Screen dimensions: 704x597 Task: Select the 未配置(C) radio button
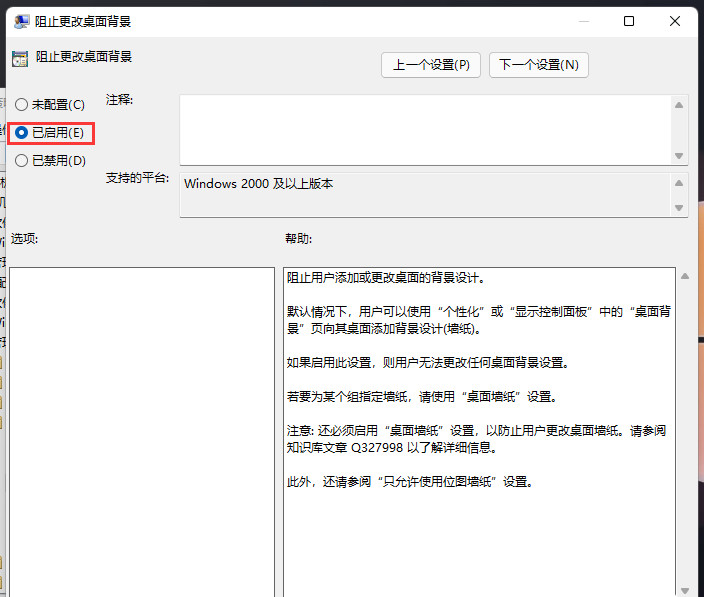point(22,105)
